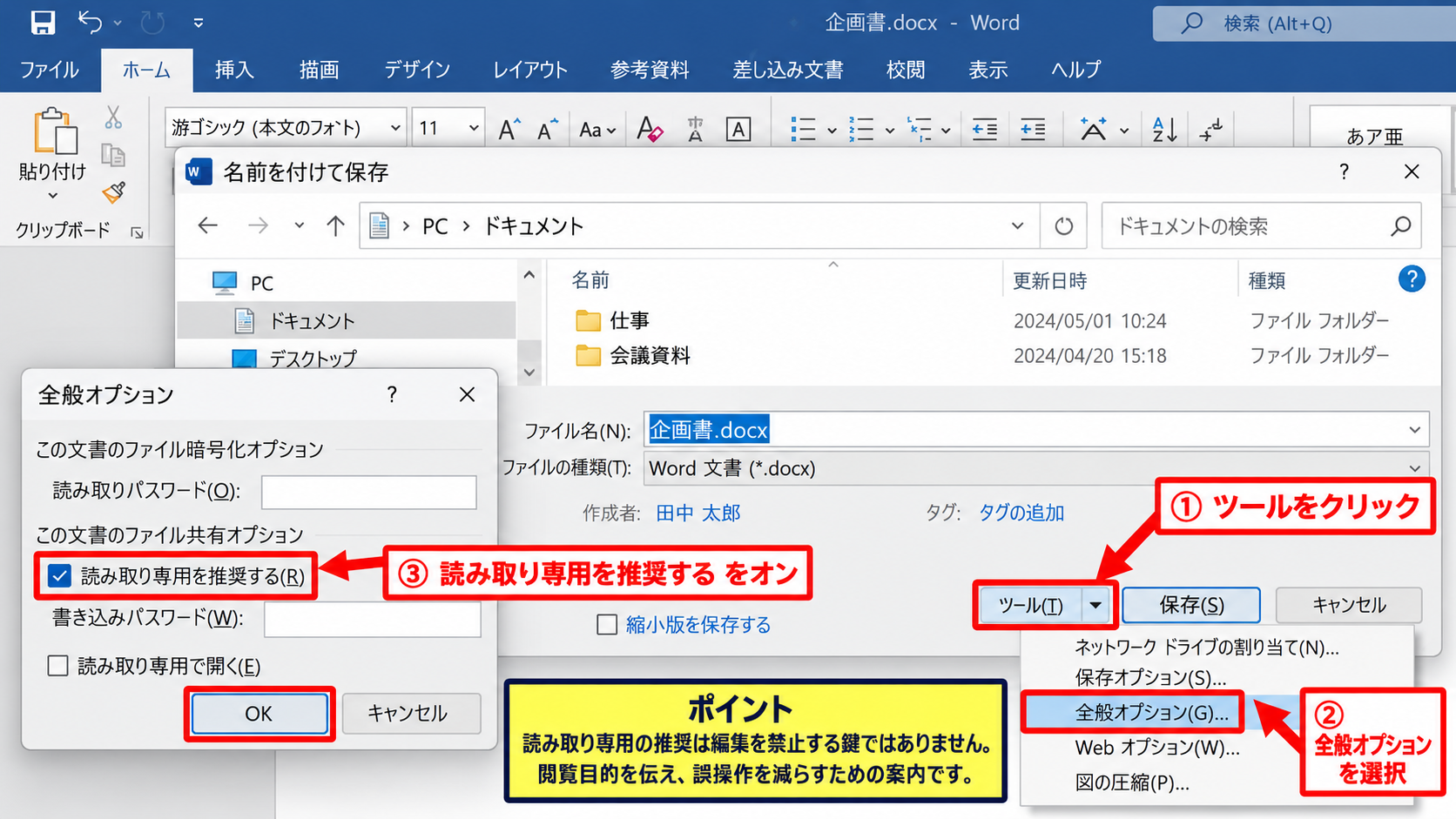This screenshot has height=819, width=1456.
Task: Open the font name dropdown
Action: pyautogui.click(x=395, y=128)
